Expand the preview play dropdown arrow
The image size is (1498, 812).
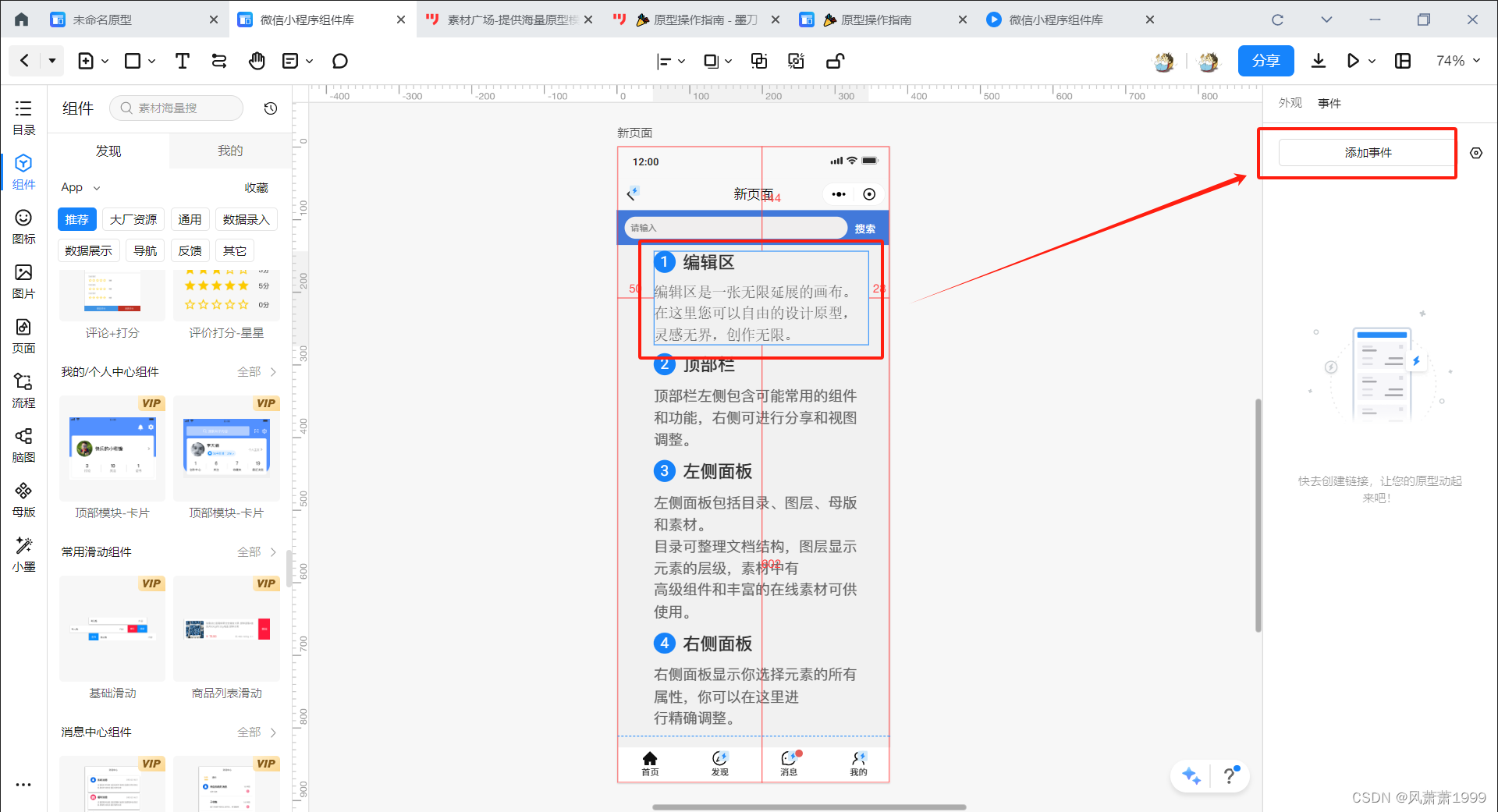pyautogui.click(x=1372, y=61)
